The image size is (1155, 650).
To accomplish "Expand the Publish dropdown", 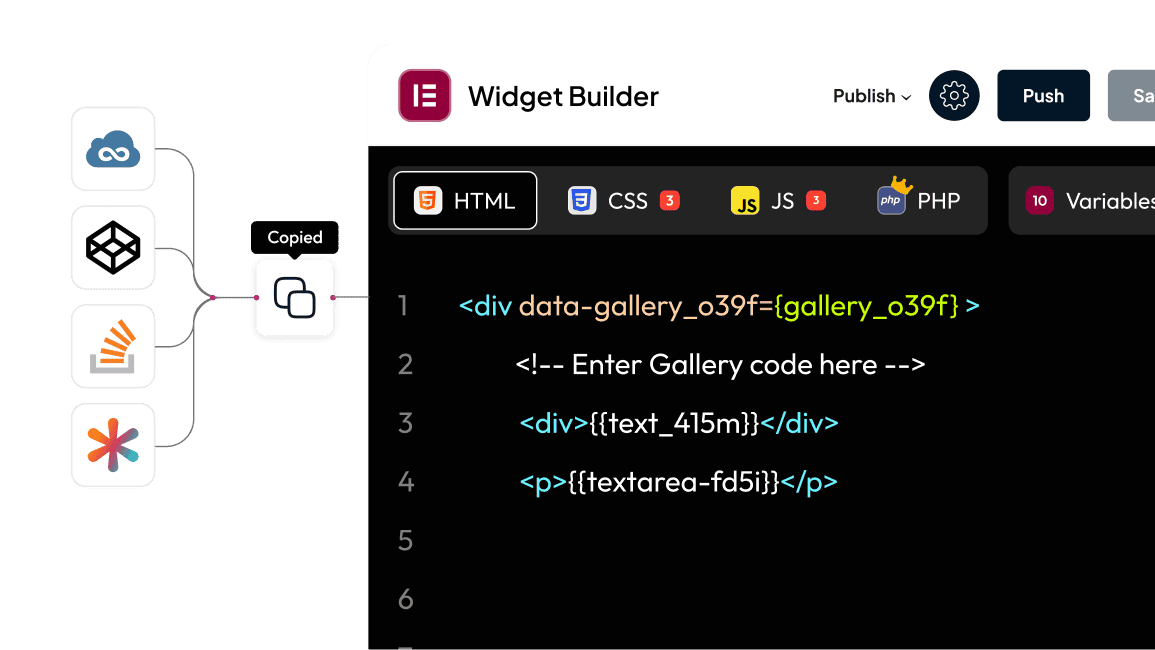I will point(871,96).
